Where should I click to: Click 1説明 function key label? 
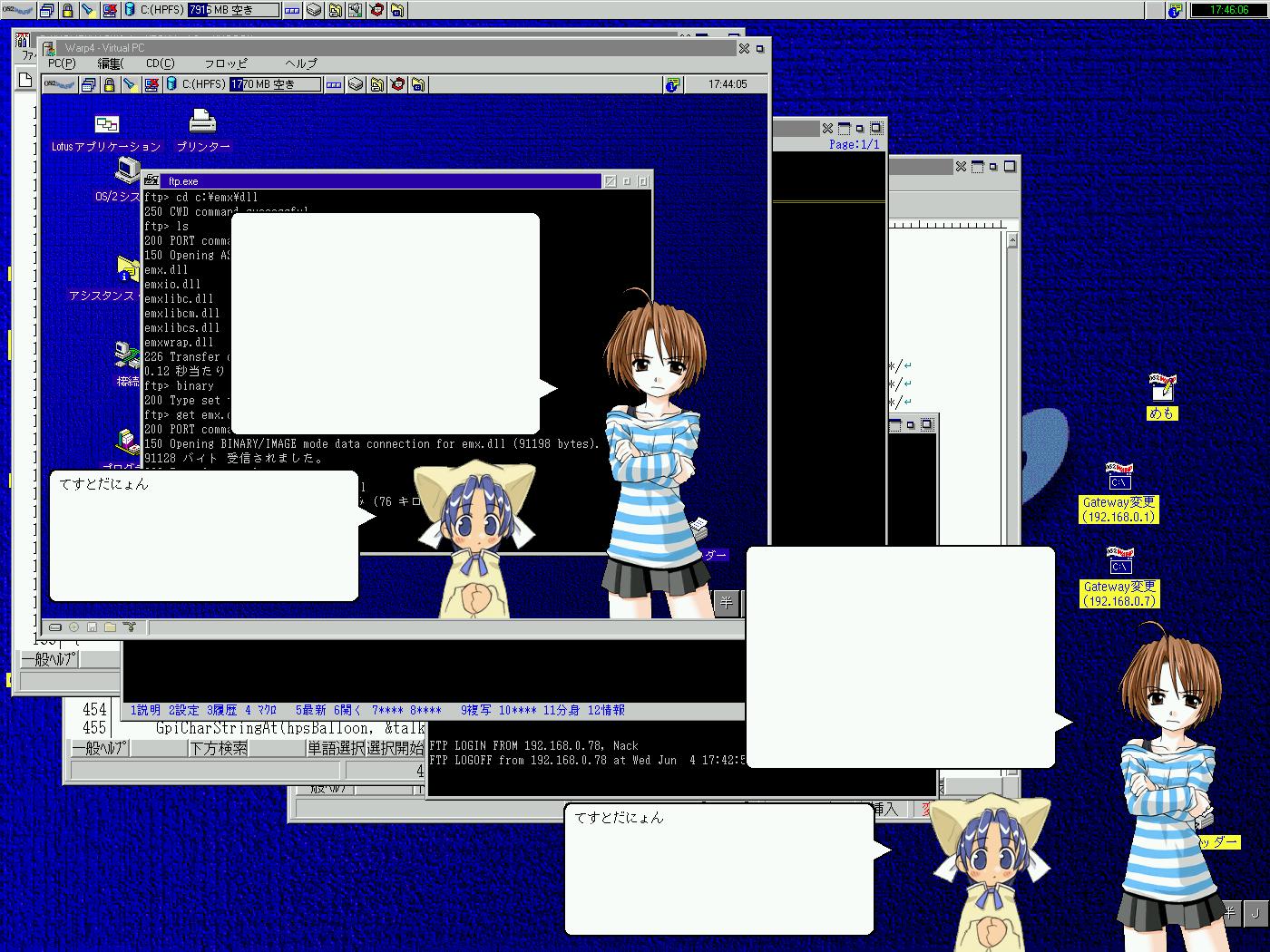(145, 710)
